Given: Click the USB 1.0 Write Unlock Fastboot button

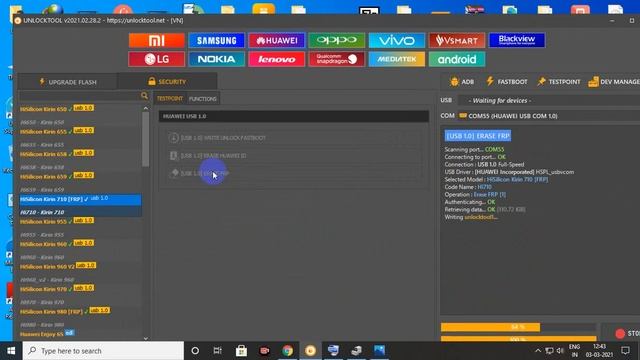Looking at the screenshot, I should tap(293, 138).
